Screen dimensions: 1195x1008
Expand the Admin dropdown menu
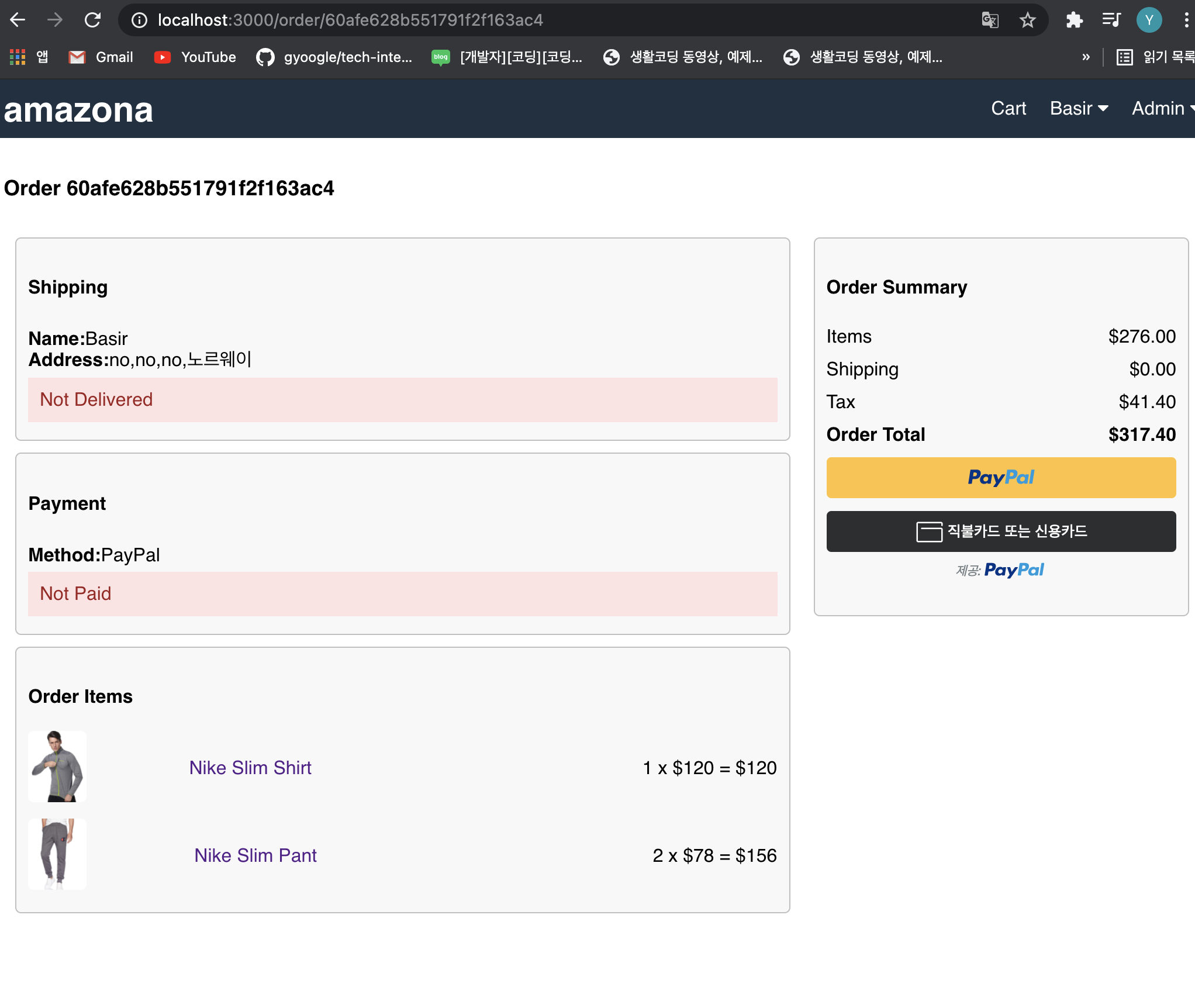(x=1162, y=108)
